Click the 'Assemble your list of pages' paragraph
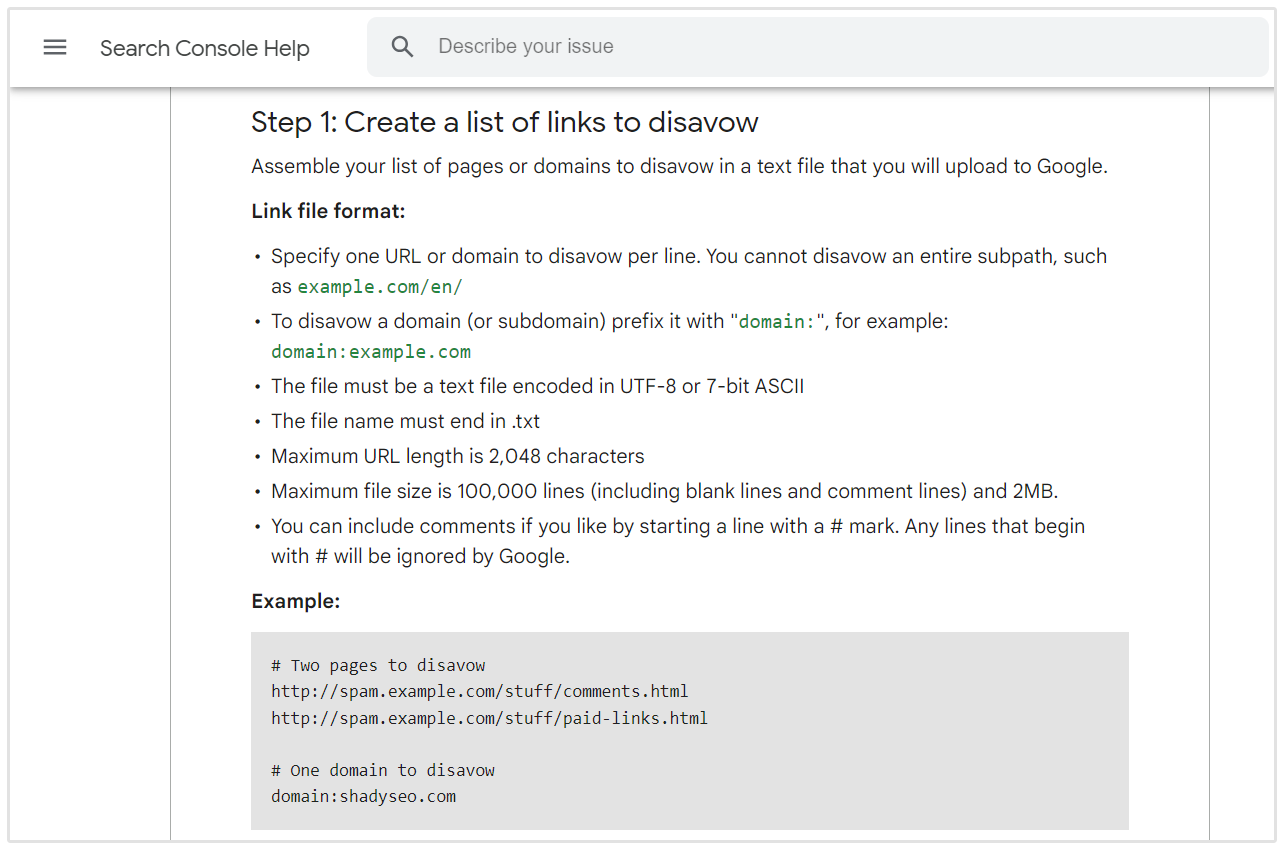The width and height of the screenshot is (1284, 850). coord(678,166)
